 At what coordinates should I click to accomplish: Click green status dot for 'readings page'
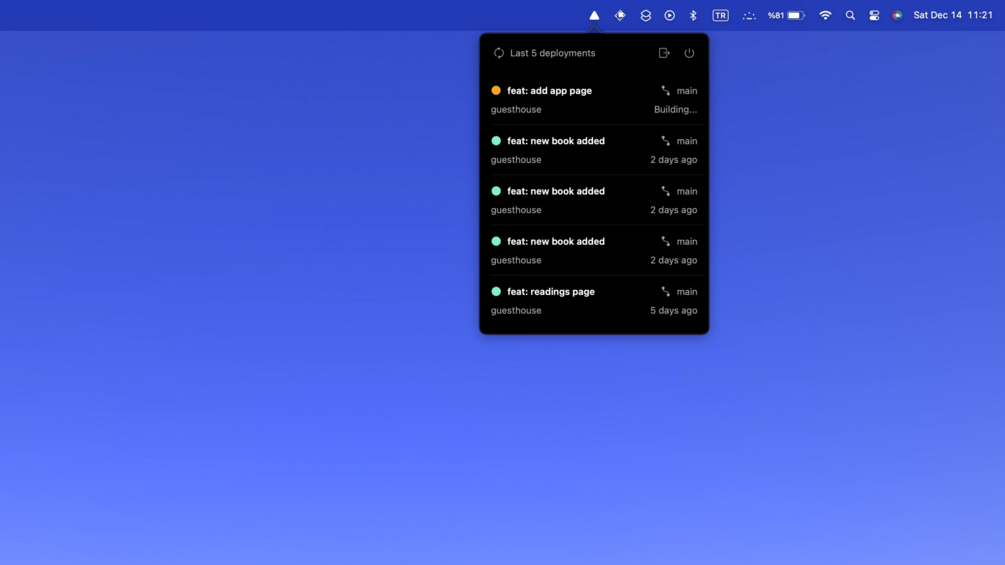coord(496,291)
